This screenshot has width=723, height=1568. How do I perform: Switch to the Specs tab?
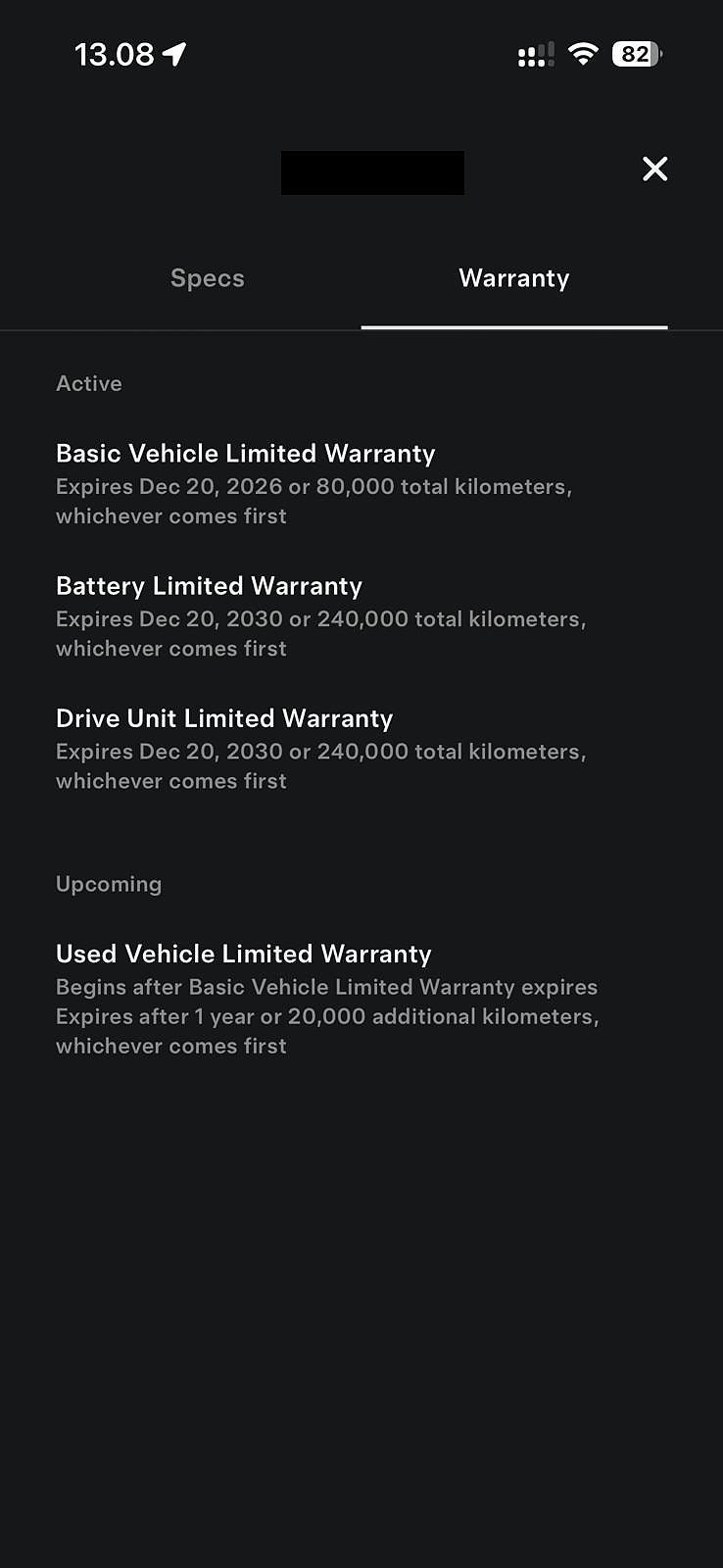(208, 278)
